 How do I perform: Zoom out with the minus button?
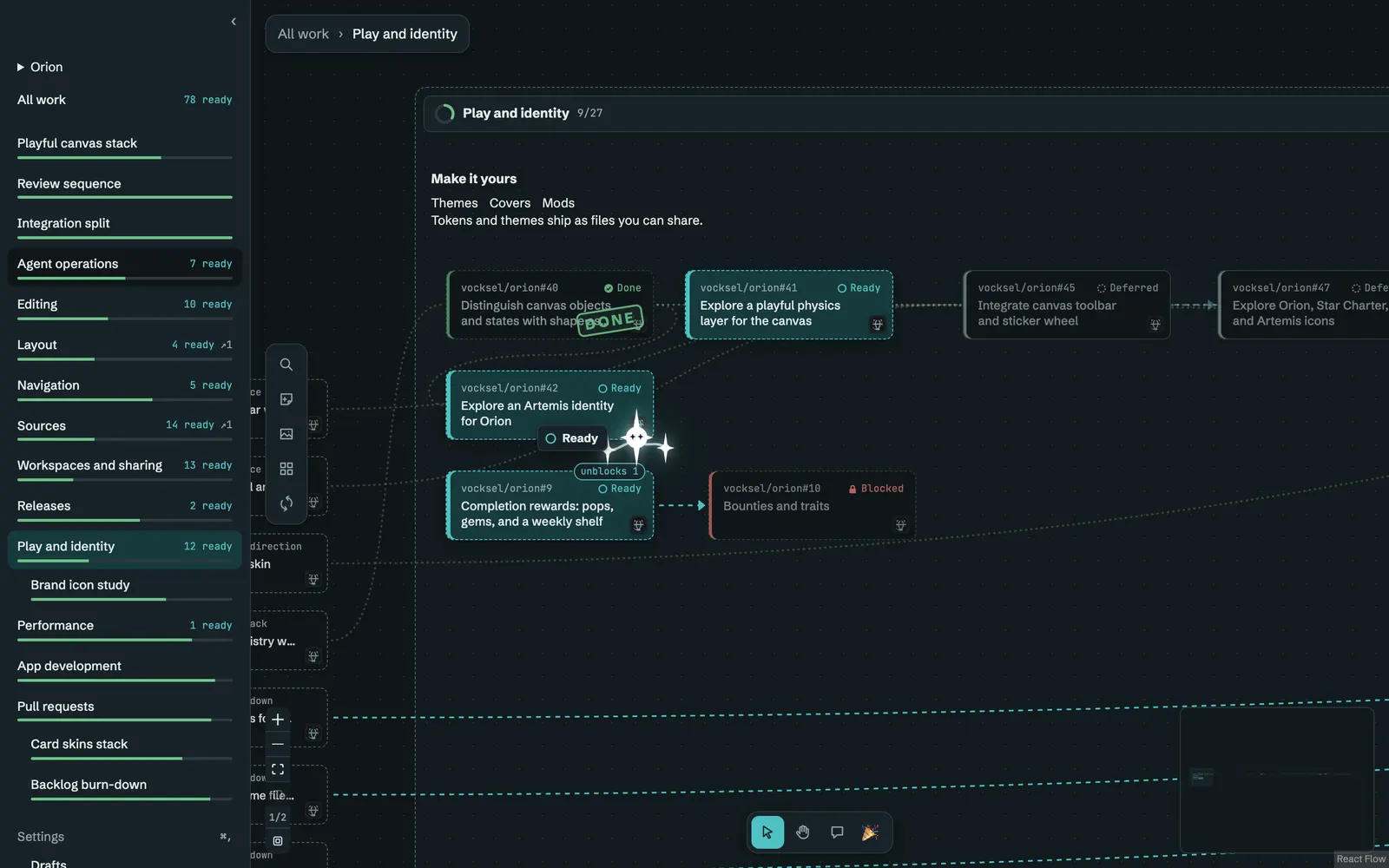[278, 744]
